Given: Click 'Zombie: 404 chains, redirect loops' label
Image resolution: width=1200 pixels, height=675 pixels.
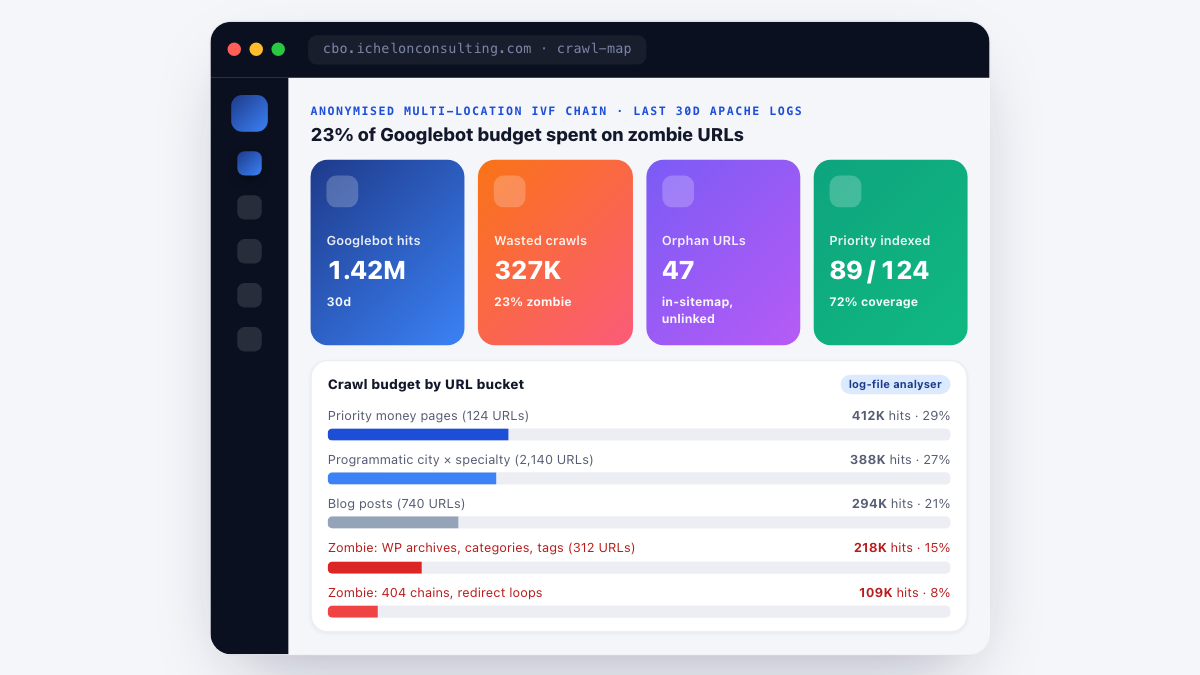Looking at the screenshot, I should 435,592.
